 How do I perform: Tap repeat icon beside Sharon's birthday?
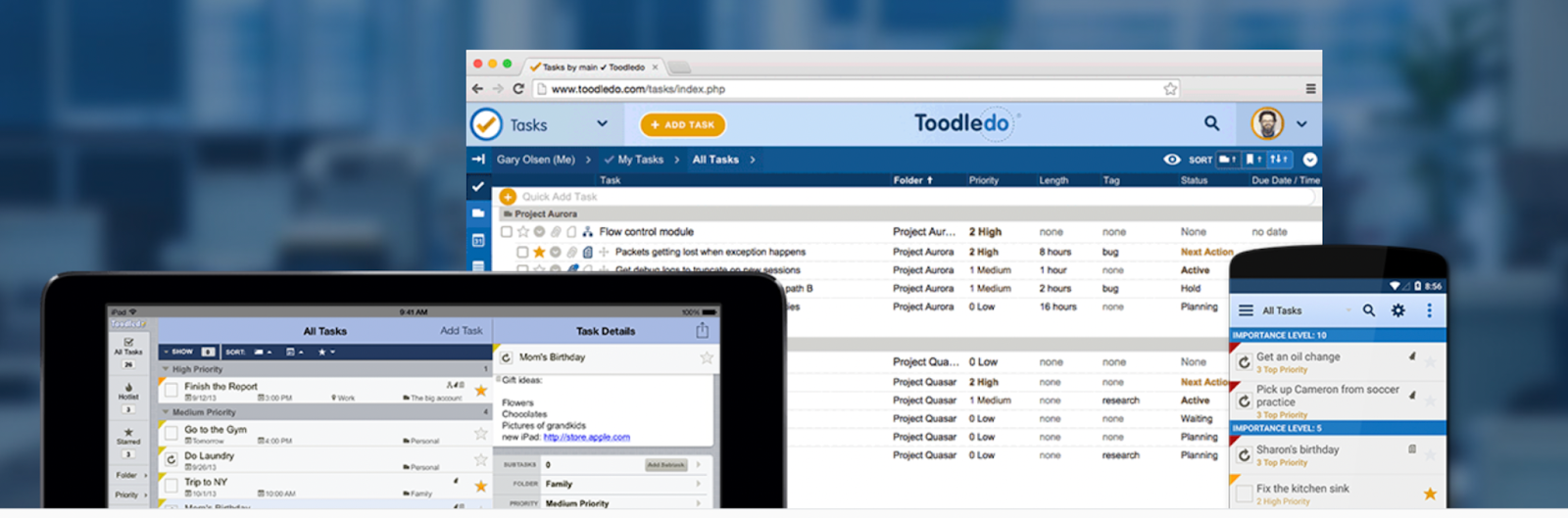(1244, 455)
